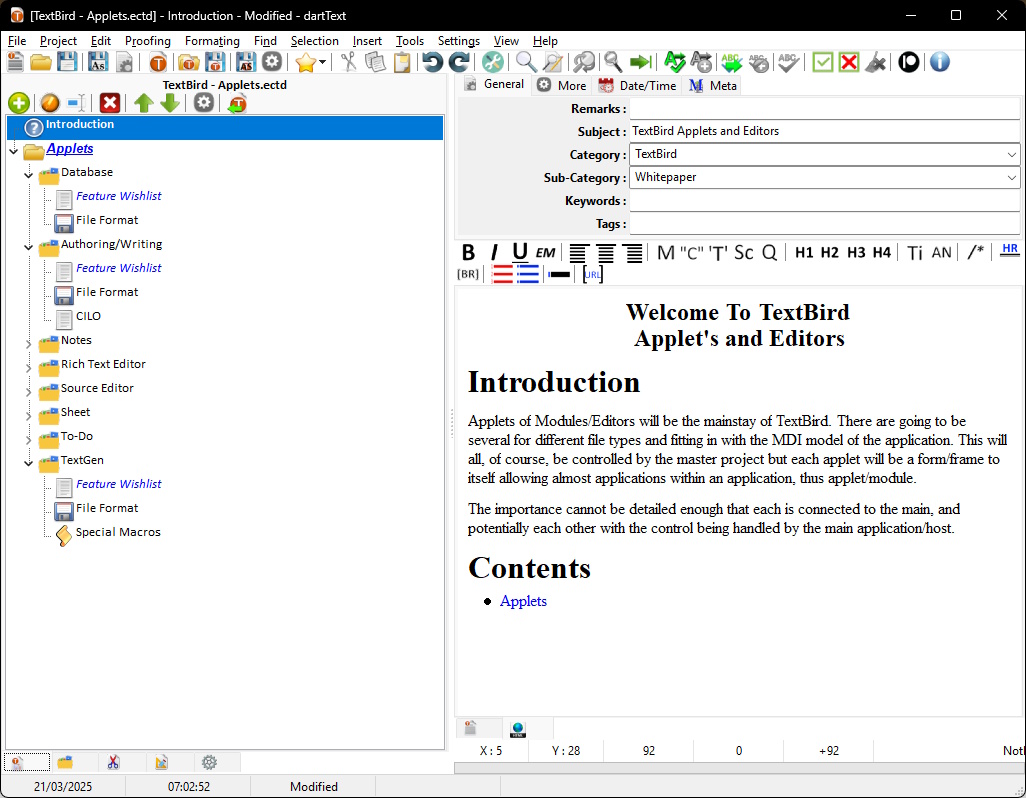Click the red numbered list icon
Viewport: 1026px width, 798px height.
(503, 274)
